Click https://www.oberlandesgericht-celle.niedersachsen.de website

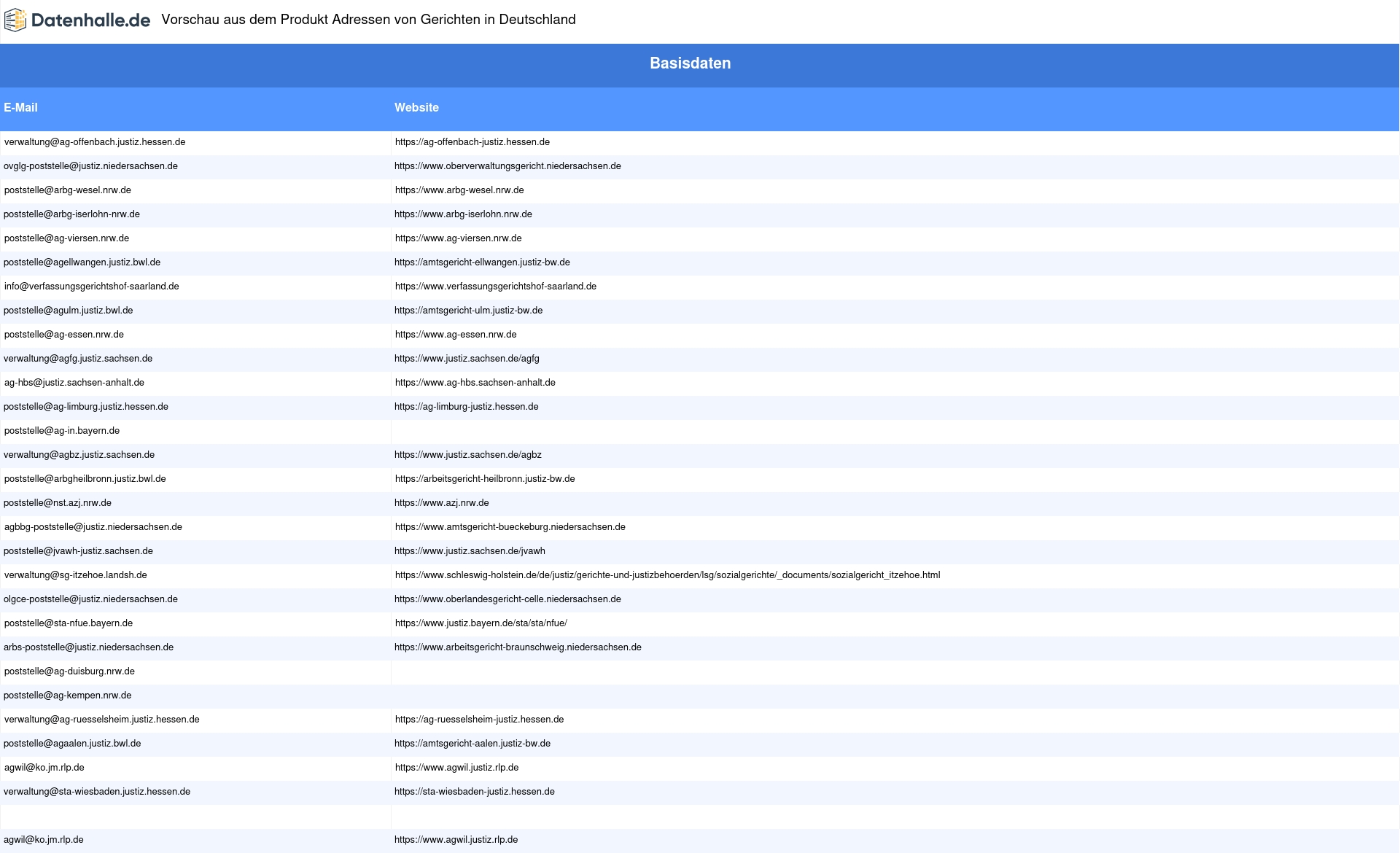pos(507,599)
